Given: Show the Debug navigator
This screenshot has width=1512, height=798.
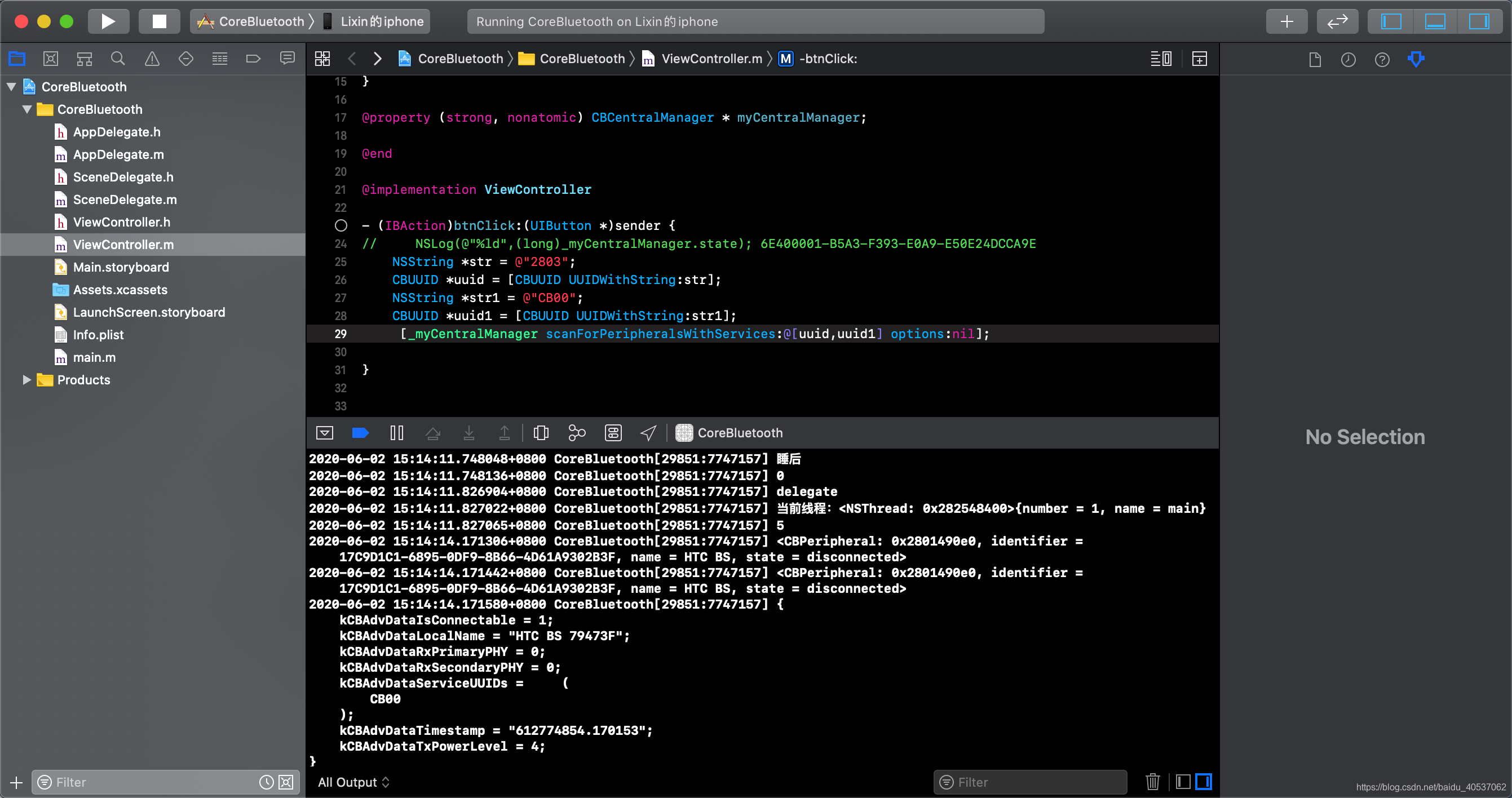Looking at the screenshot, I should pos(219,59).
